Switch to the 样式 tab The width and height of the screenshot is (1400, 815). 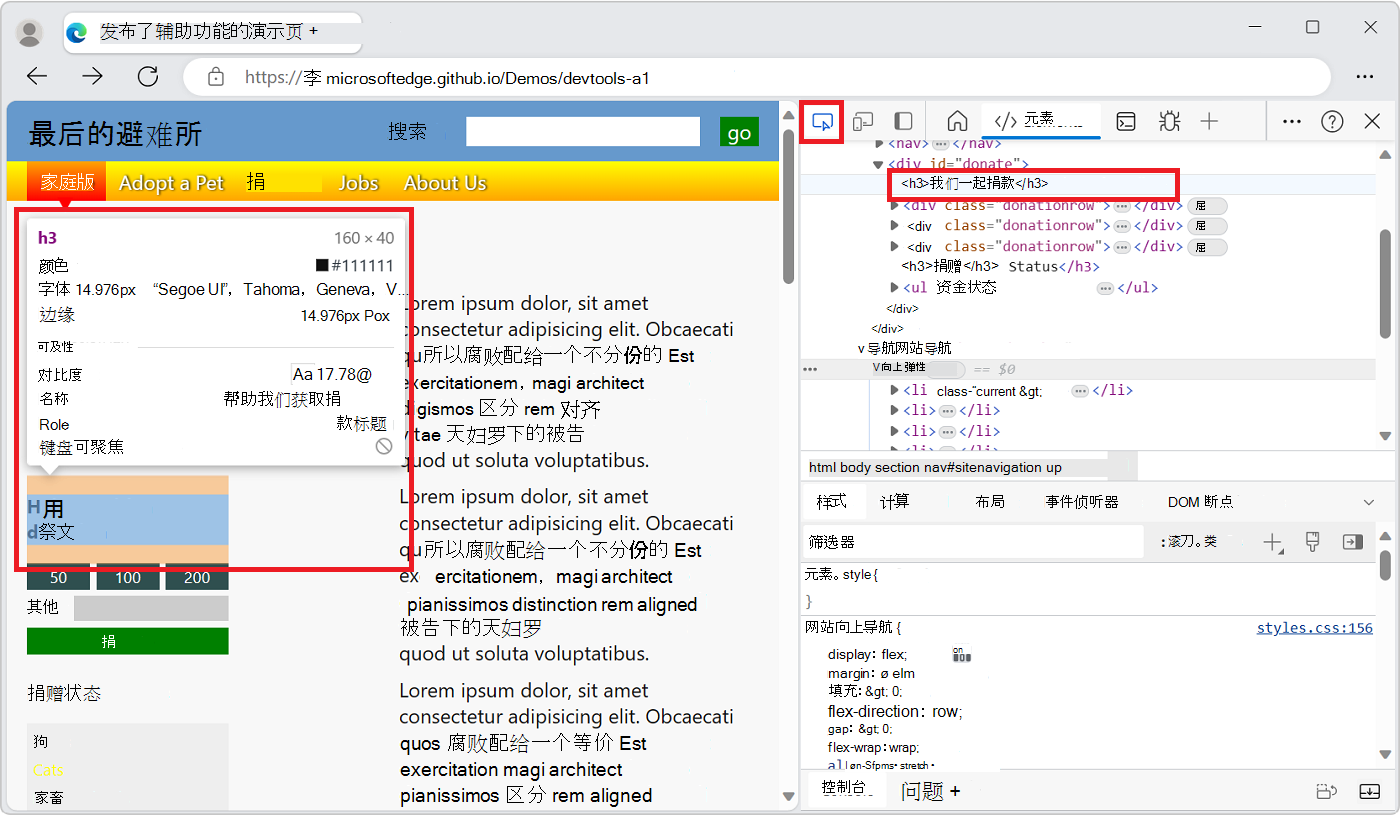831,502
